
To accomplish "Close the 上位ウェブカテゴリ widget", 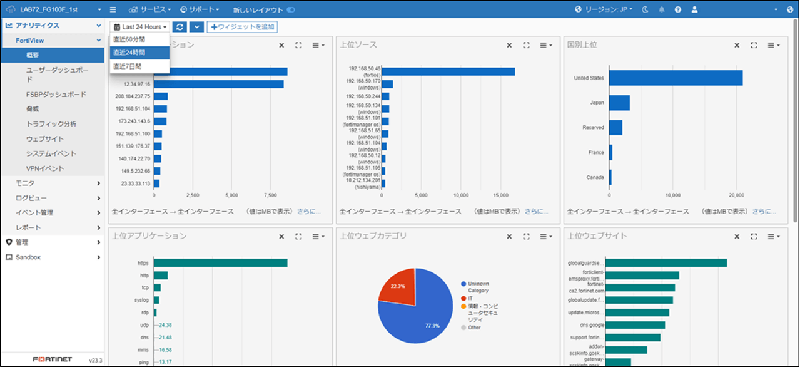I will (509, 236).
